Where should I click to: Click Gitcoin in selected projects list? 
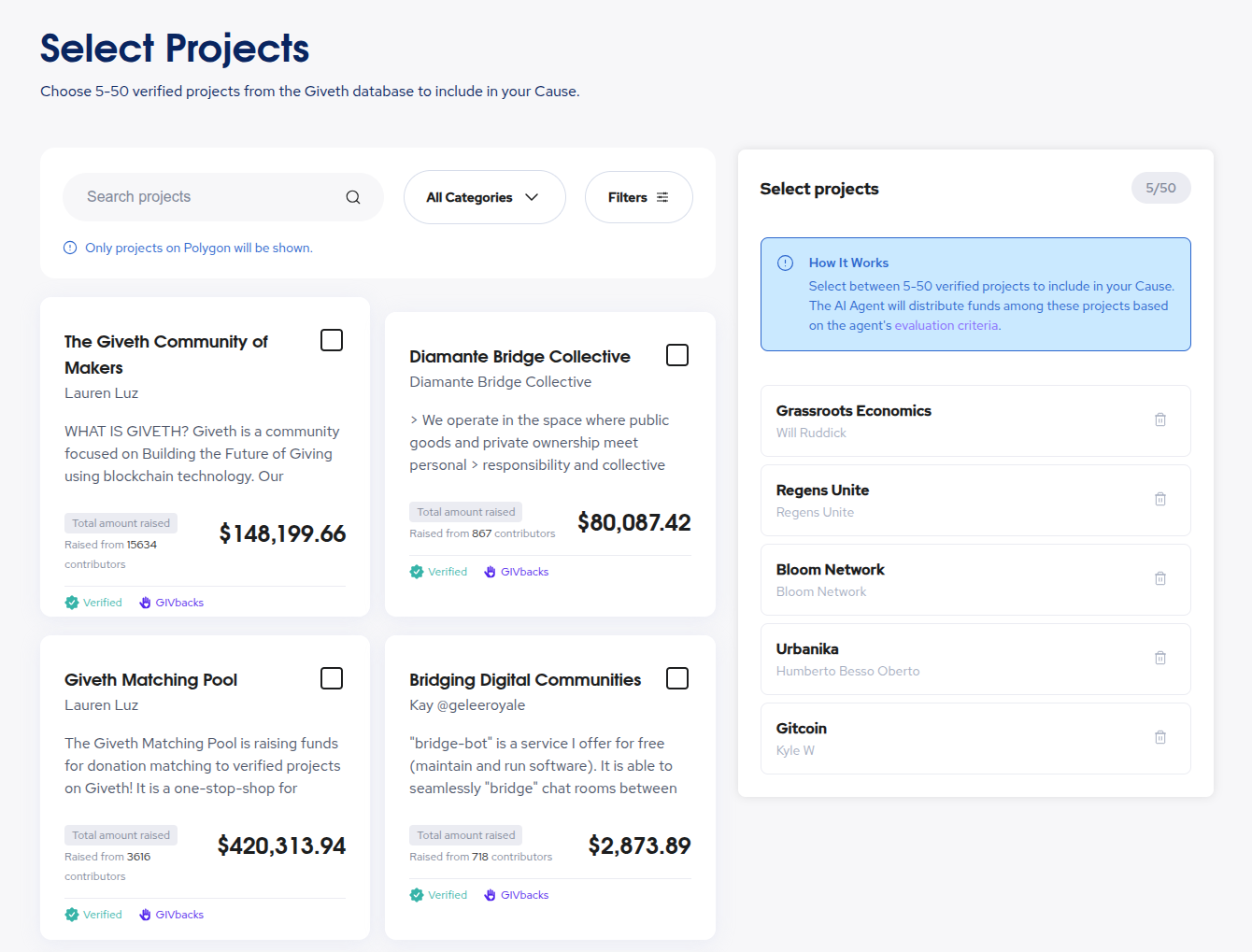pyautogui.click(x=802, y=729)
